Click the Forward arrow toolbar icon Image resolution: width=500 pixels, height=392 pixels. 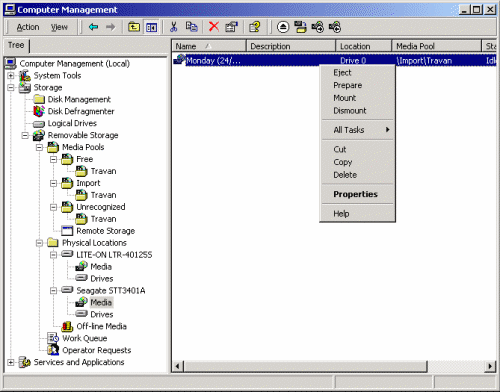tap(110, 27)
